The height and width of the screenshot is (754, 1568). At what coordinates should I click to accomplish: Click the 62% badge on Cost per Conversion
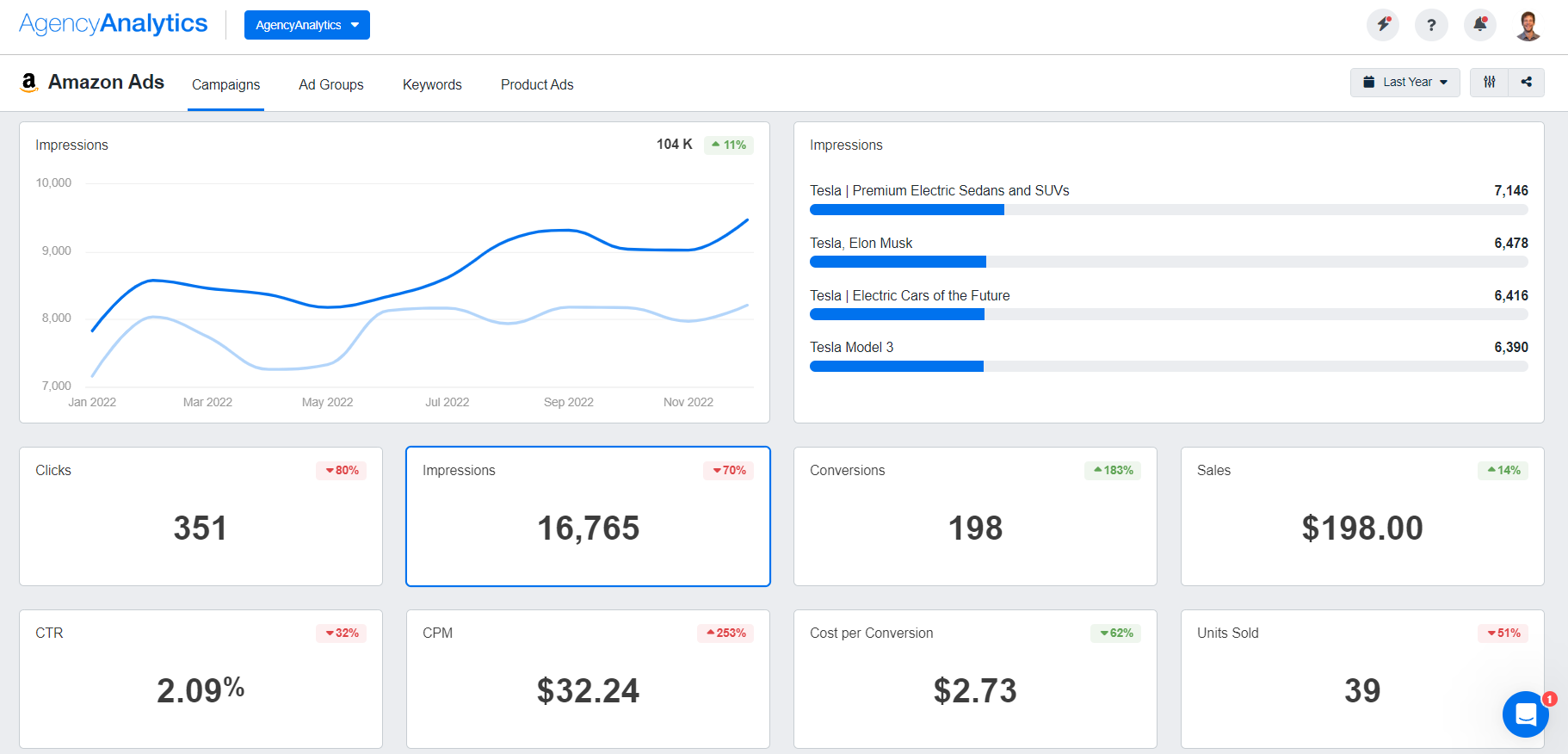point(1116,633)
